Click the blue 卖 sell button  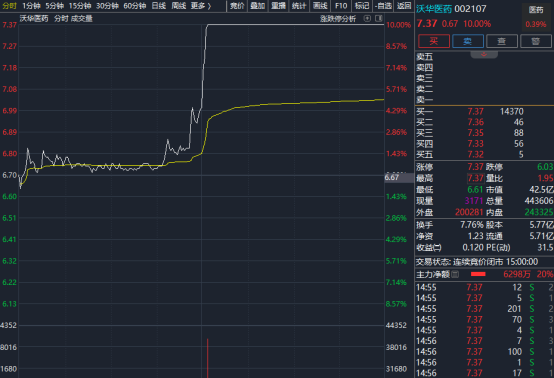pos(468,41)
